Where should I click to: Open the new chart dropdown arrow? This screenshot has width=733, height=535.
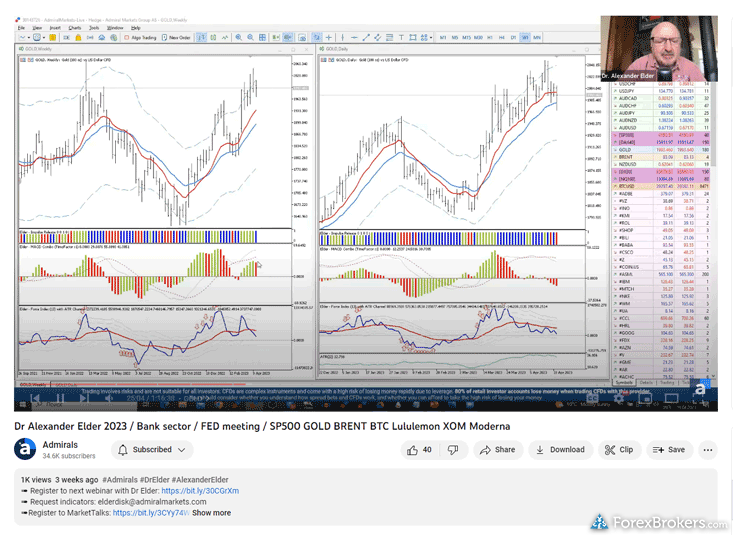click(29, 37)
